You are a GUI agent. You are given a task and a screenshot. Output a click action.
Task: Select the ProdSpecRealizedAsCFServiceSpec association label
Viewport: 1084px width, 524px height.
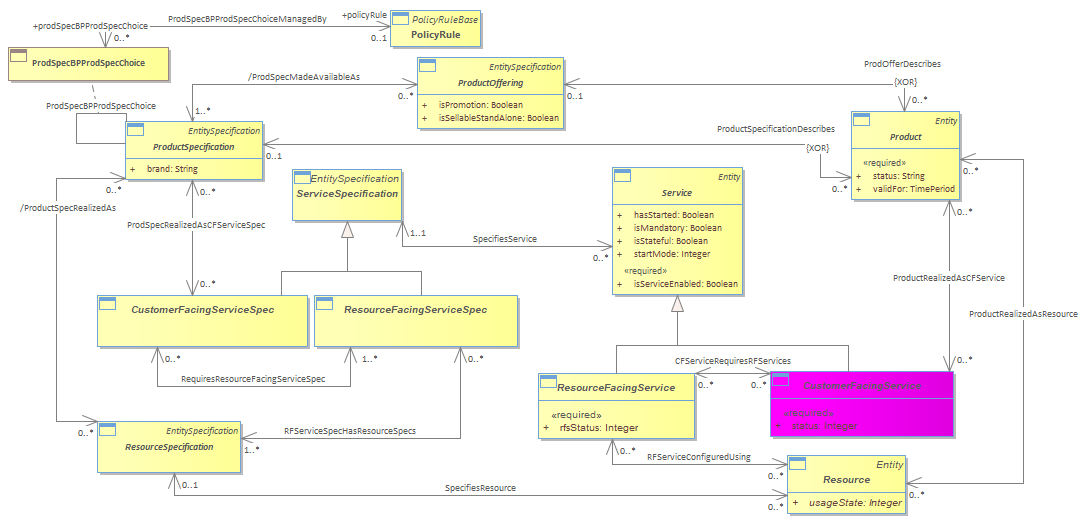(196, 225)
